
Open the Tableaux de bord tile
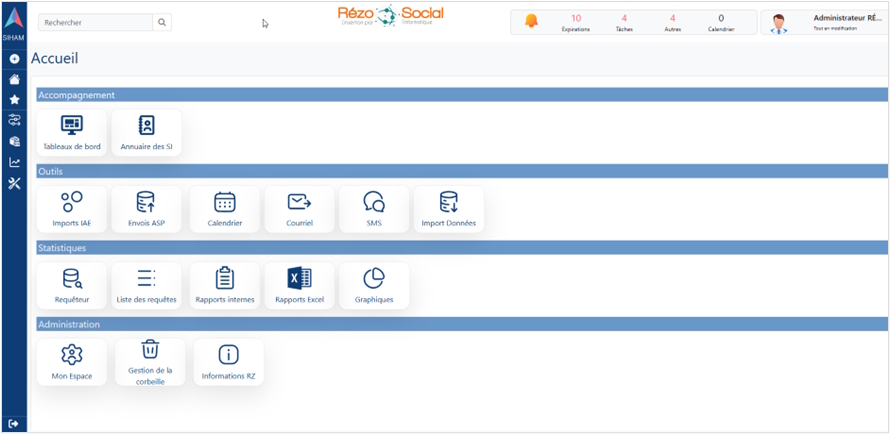click(72, 133)
